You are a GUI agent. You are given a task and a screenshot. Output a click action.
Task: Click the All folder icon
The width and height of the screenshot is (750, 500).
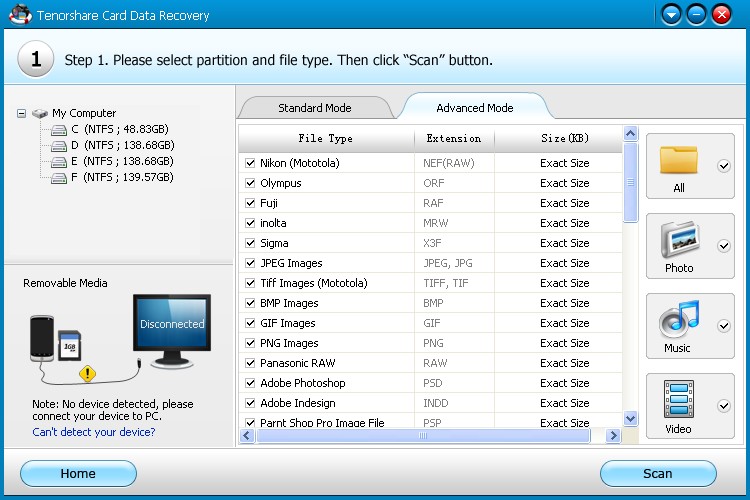coord(678,160)
